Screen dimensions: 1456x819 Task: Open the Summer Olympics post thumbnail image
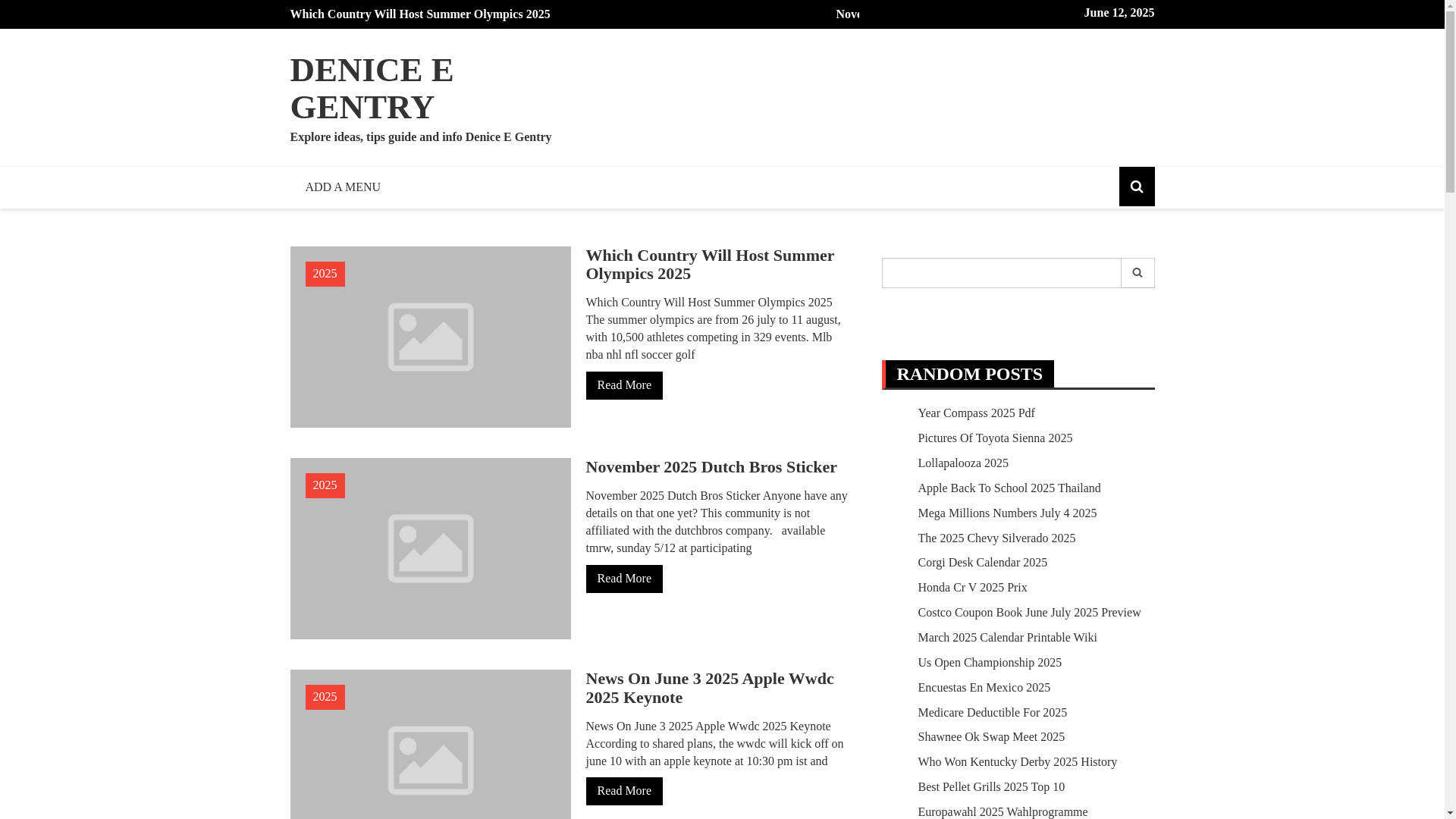click(430, 337)
